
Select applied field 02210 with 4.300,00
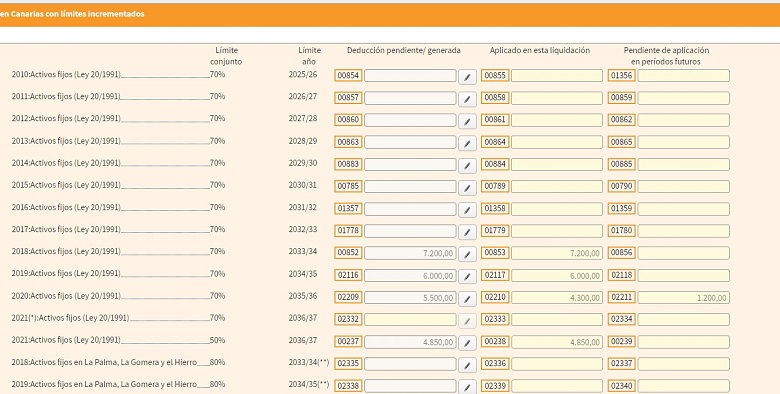click(x=557, y=297)
